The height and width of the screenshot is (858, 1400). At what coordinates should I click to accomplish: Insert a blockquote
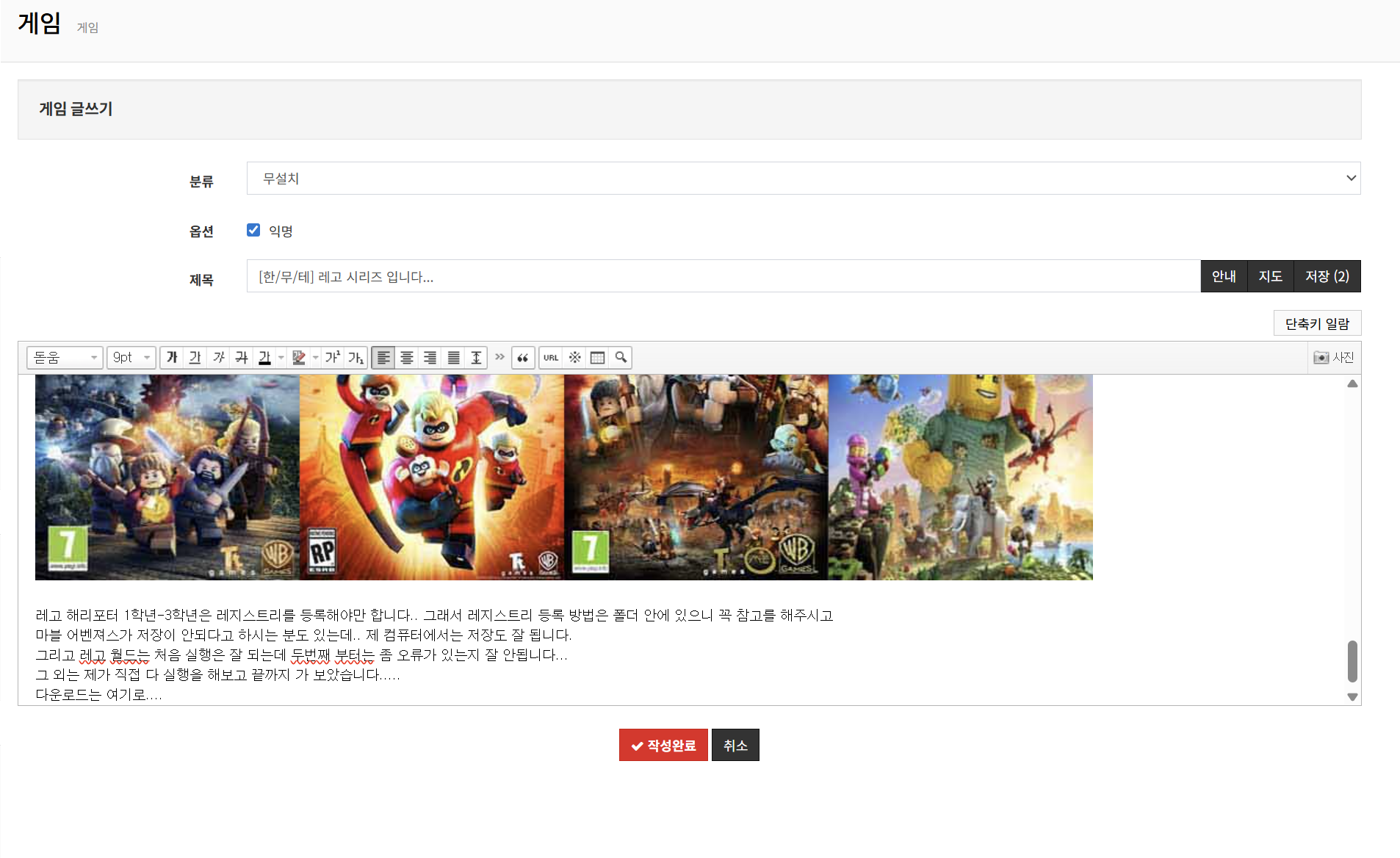tap(522, 358)
